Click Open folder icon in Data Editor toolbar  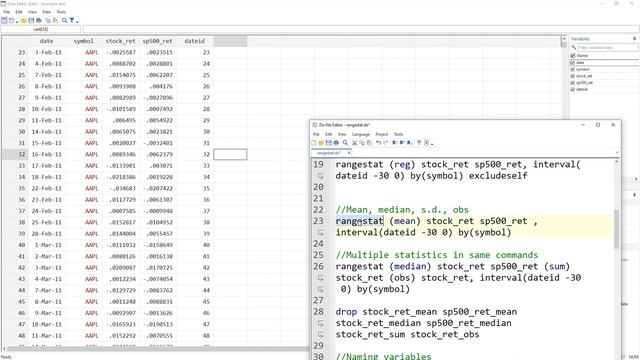24,20
